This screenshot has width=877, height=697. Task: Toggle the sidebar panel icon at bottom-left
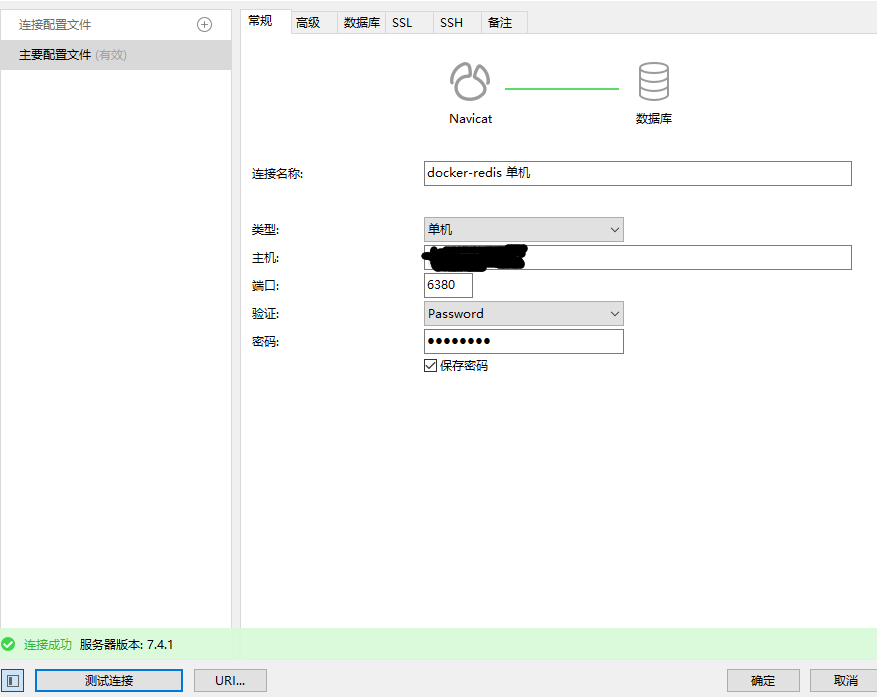pyautogui.click(x=11, y=681)
